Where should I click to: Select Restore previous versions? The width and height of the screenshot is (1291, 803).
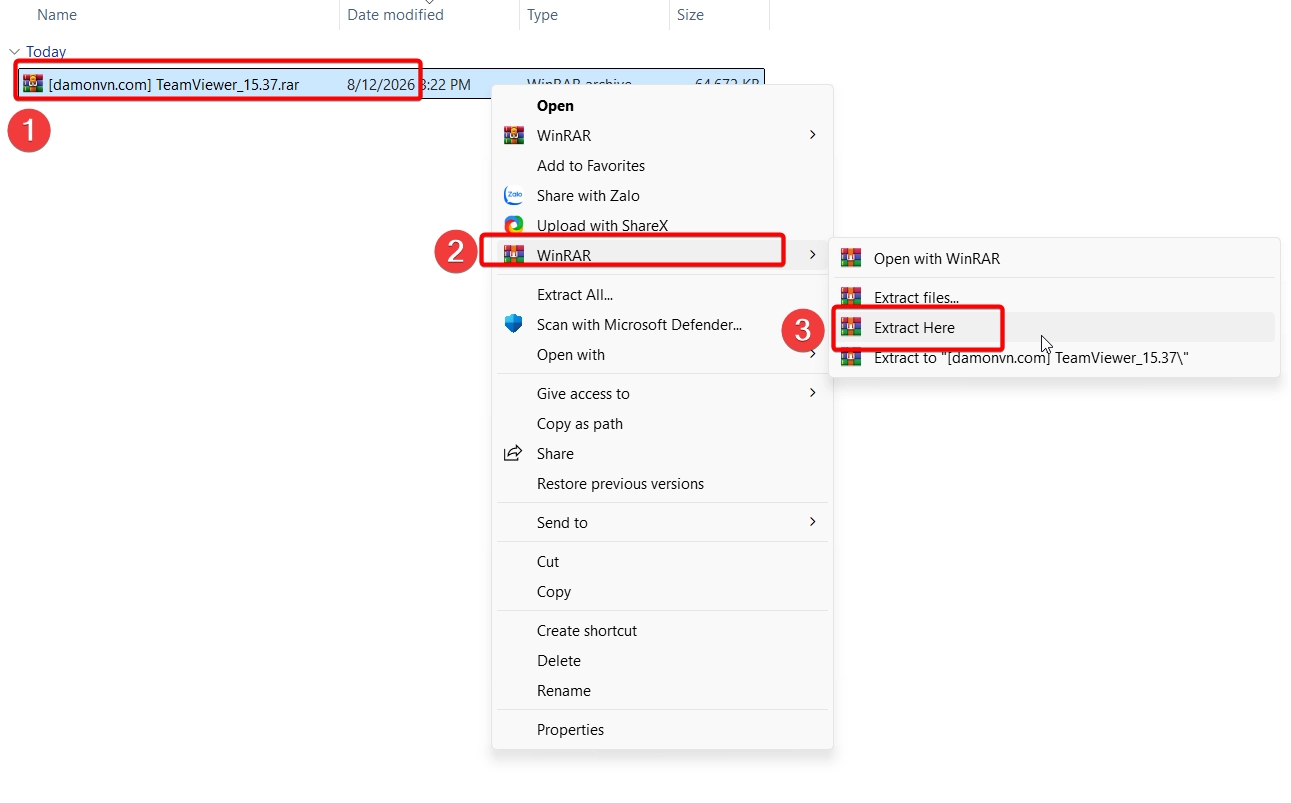[x=620, y=484]
